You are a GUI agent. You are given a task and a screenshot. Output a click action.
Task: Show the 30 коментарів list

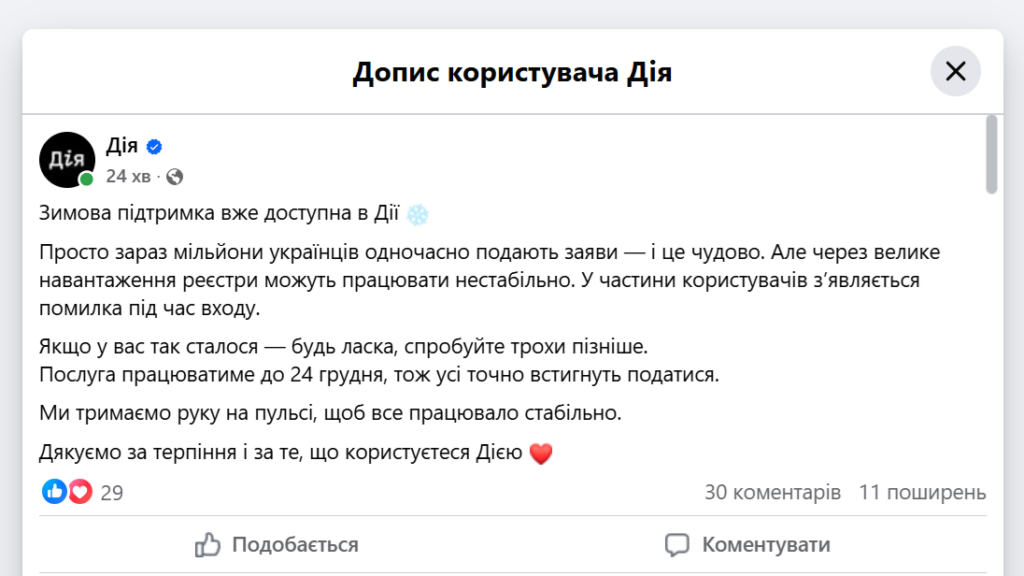(x=772, y=493)
